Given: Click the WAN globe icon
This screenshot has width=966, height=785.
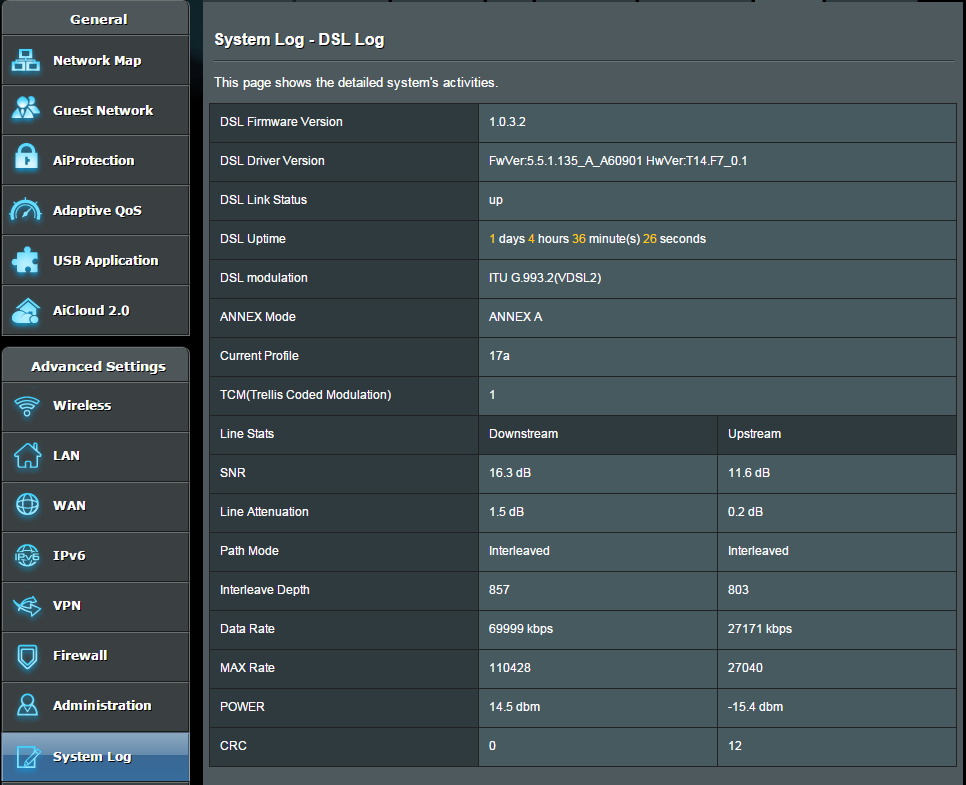Looking at the screenshot, I should tap(27, 505).
